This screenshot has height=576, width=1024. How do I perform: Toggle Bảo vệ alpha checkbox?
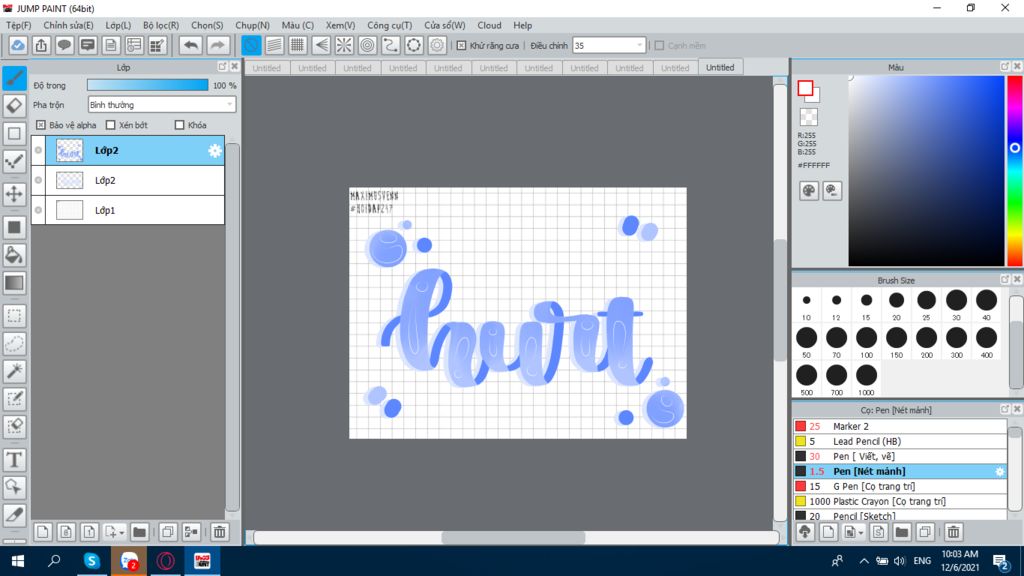point(40,125)
